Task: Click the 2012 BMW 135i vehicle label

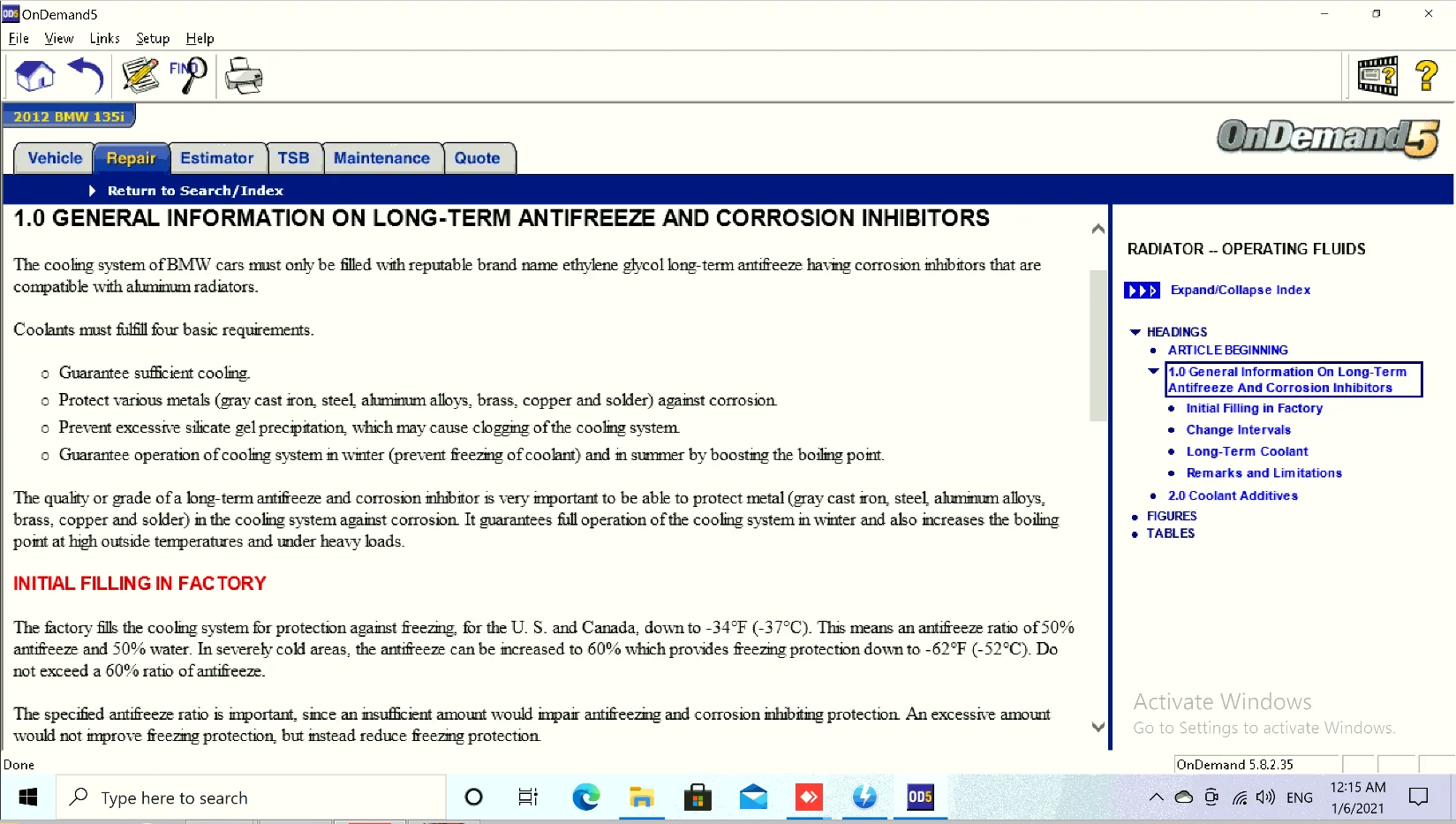Action: pos(69,117)
